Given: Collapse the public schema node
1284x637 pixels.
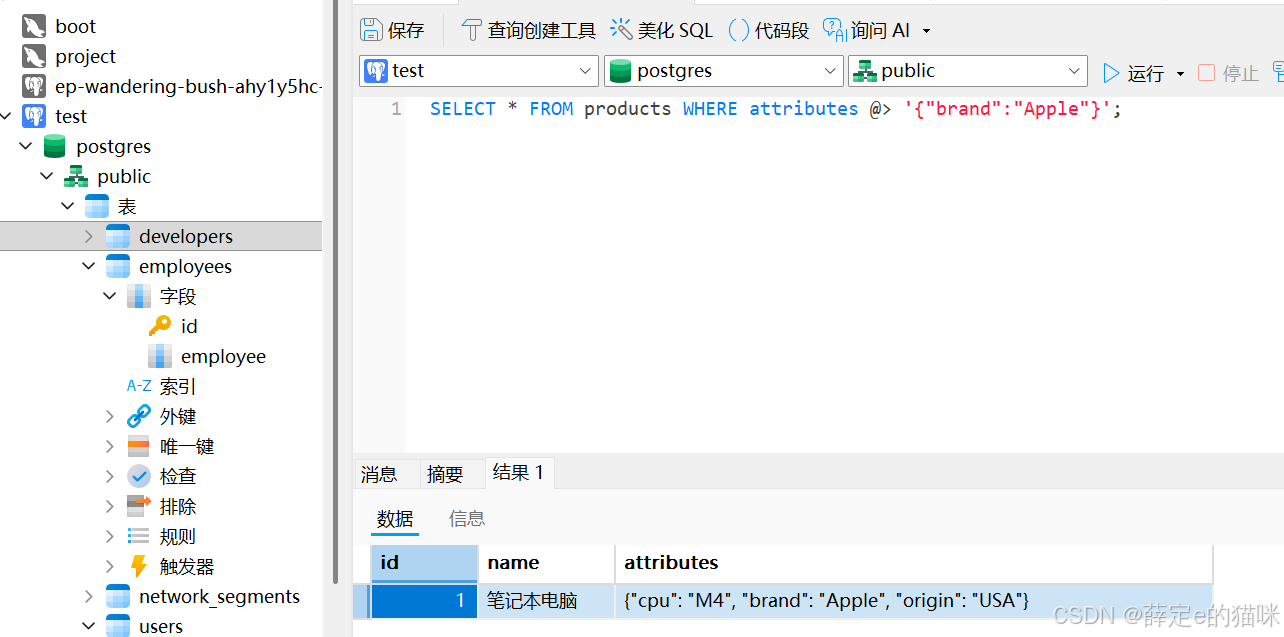Looking at the screenshot, I should pyautogui.click(x=47, y=177).
